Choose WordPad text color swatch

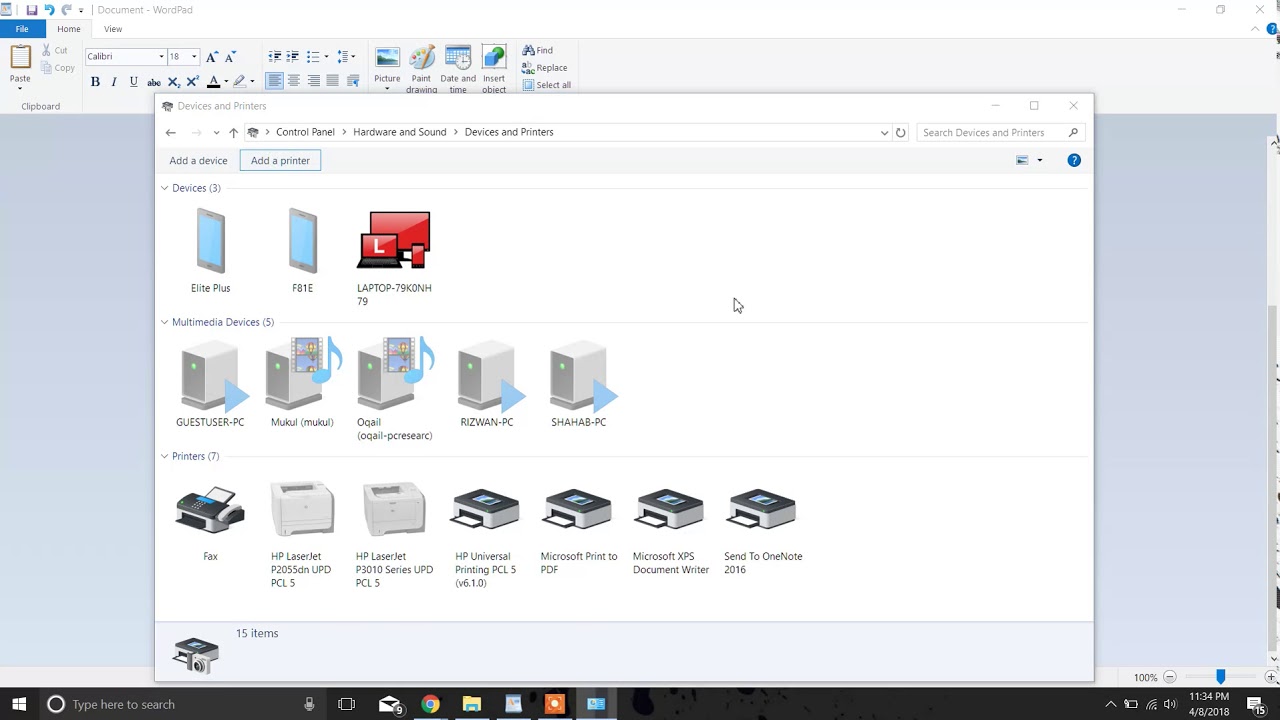click(x=213, y=82)
